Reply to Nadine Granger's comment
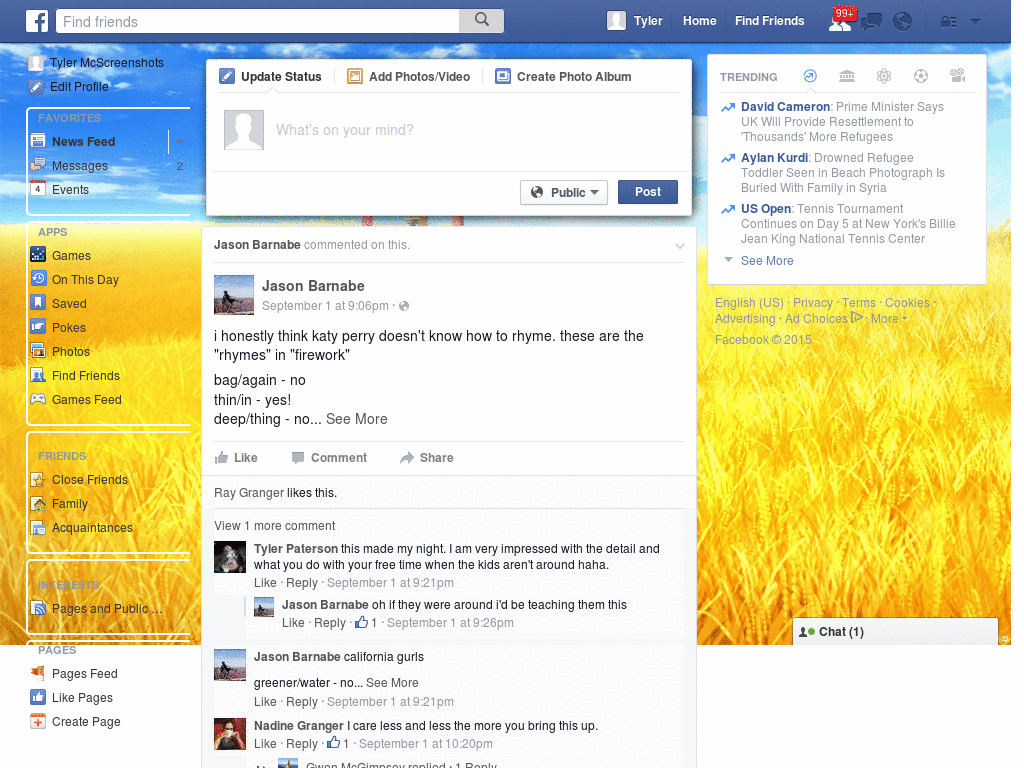This screenshot has width=1024, height=768. tap(302, 744)
